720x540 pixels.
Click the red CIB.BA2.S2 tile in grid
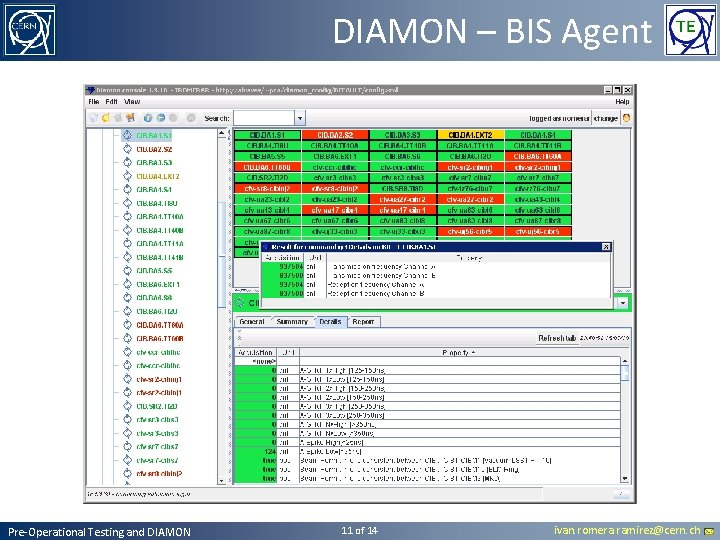[335, 135]
